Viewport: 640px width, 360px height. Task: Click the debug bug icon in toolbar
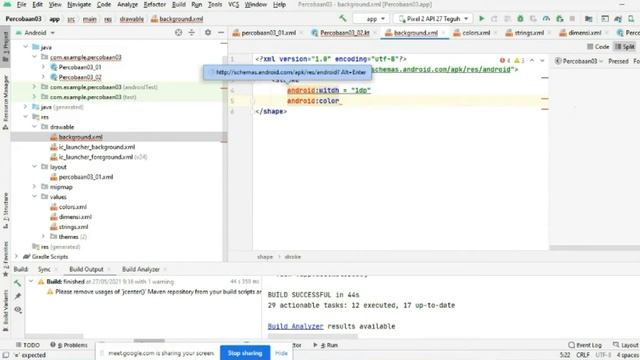tap(520, 19)
